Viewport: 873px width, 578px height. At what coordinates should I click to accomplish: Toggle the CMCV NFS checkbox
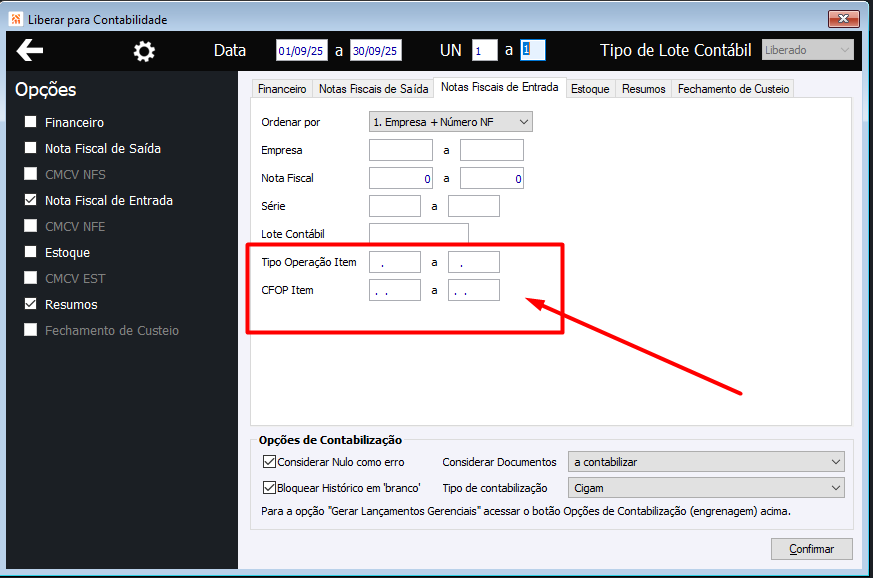[x=31, y=174]
